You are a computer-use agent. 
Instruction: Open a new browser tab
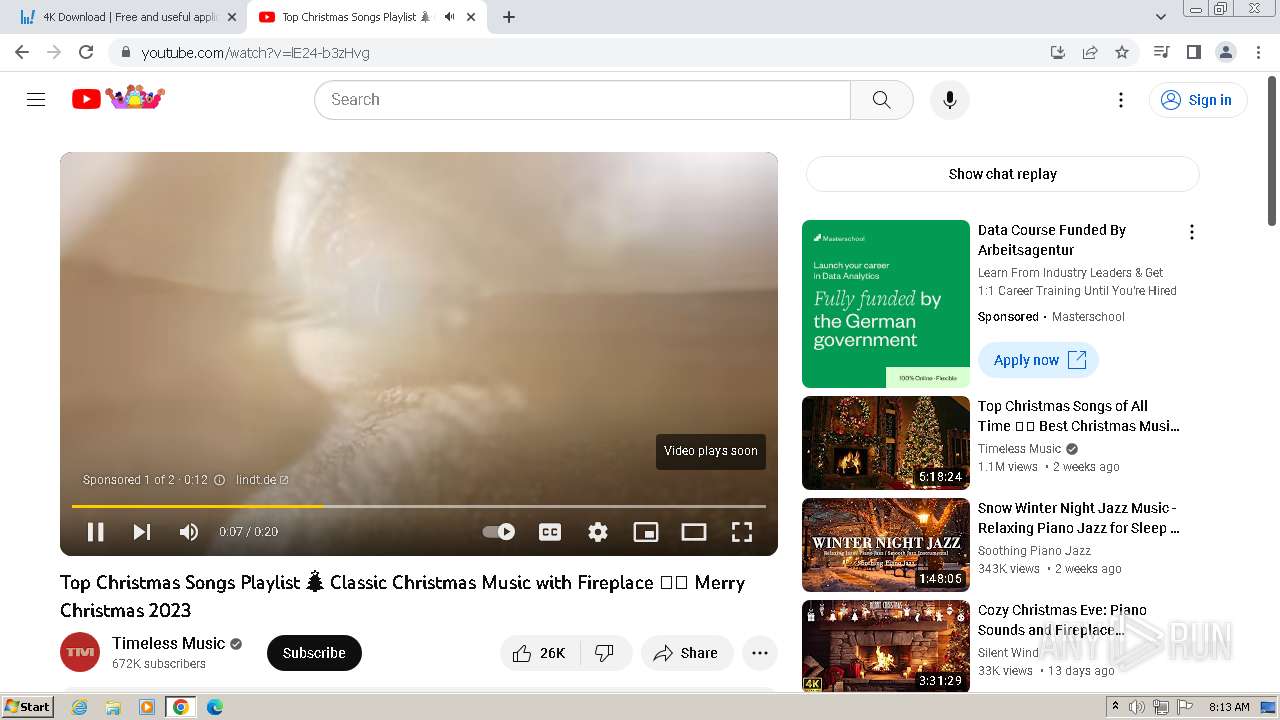coord(509,17)
